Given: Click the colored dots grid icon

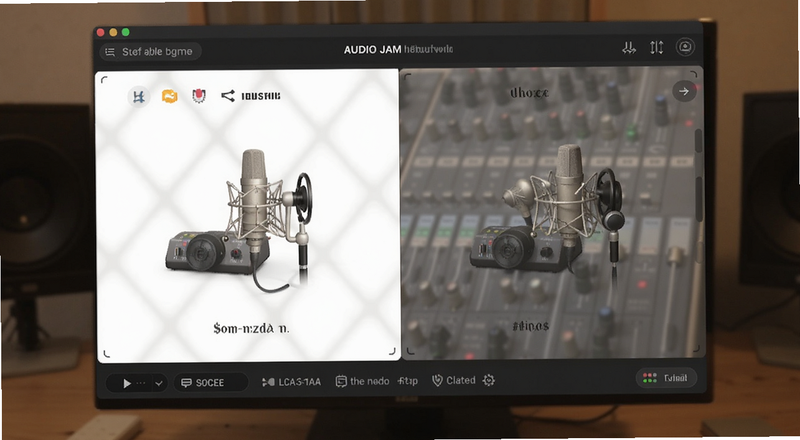Looking at the screenshot, I should [649, 378].
